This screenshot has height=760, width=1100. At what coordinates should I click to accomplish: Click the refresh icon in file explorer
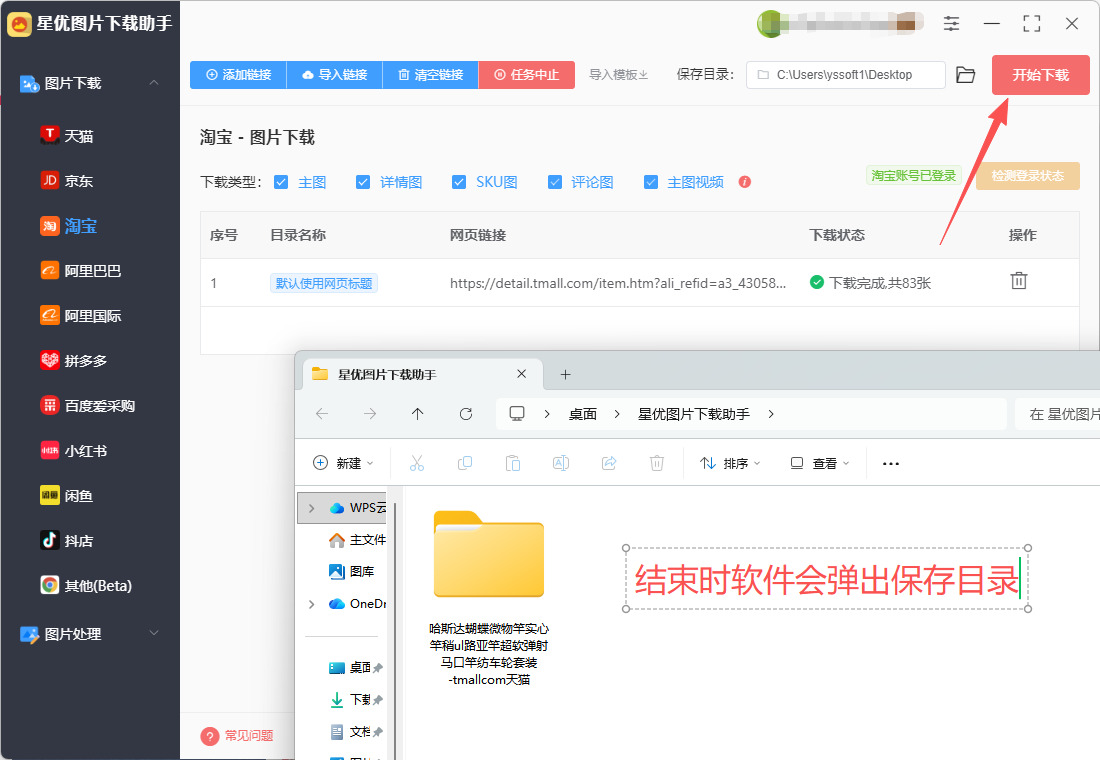(x=465, y=414)
